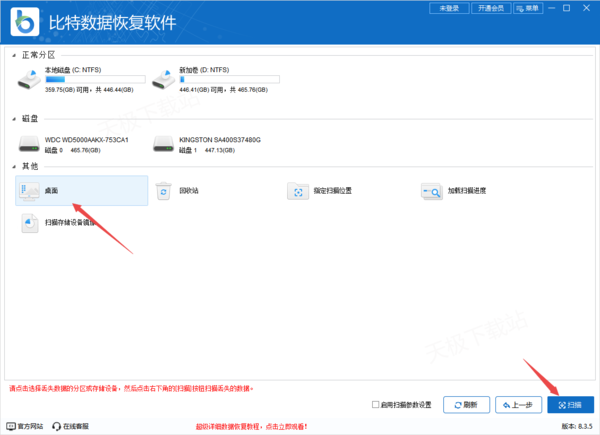Open the load scan progress (加载扫描进度) icon

432,191
